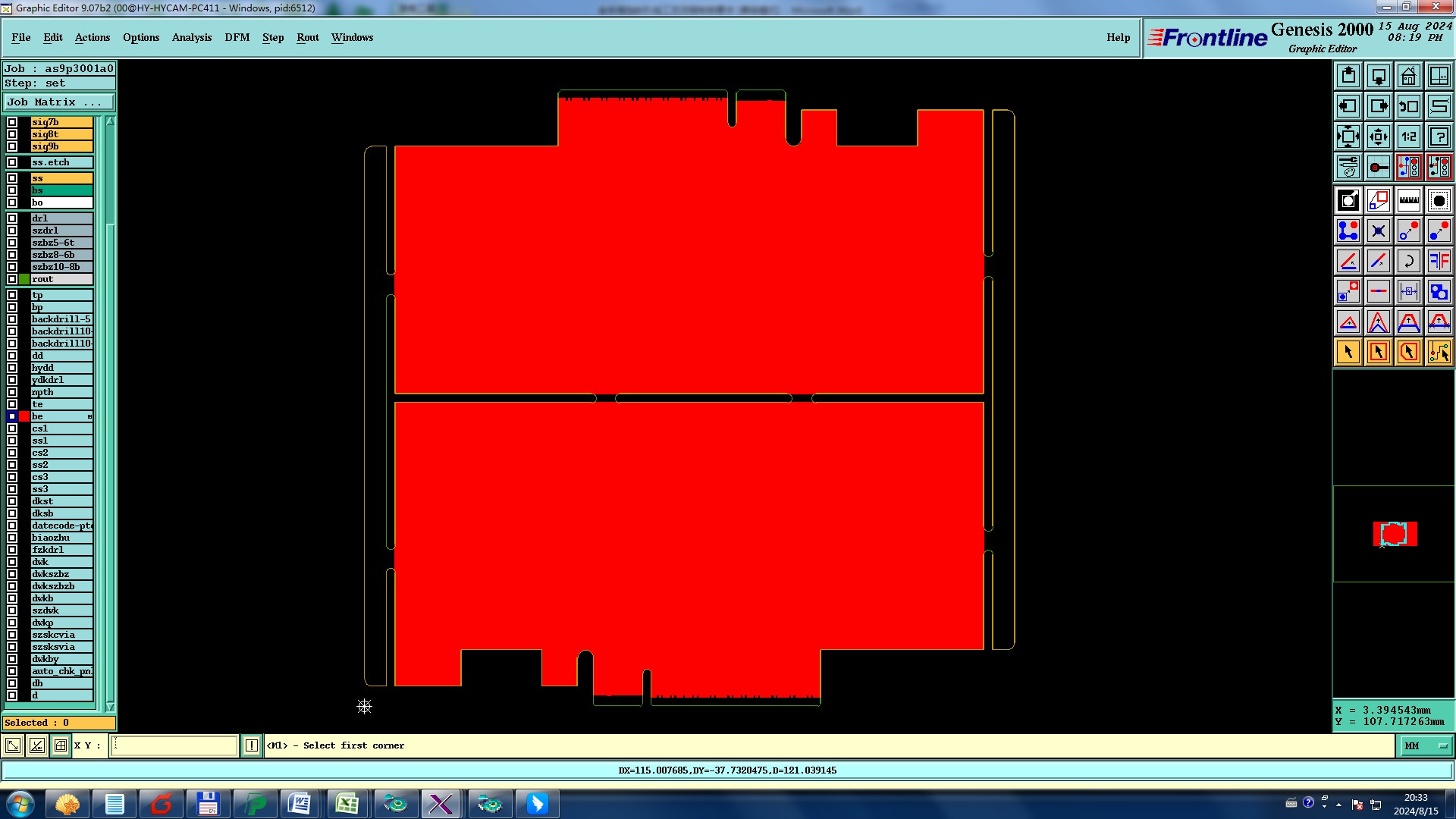This screenshot has height=819, width=1456.
Task: Open the Options menu
Action: click(141, 37)
